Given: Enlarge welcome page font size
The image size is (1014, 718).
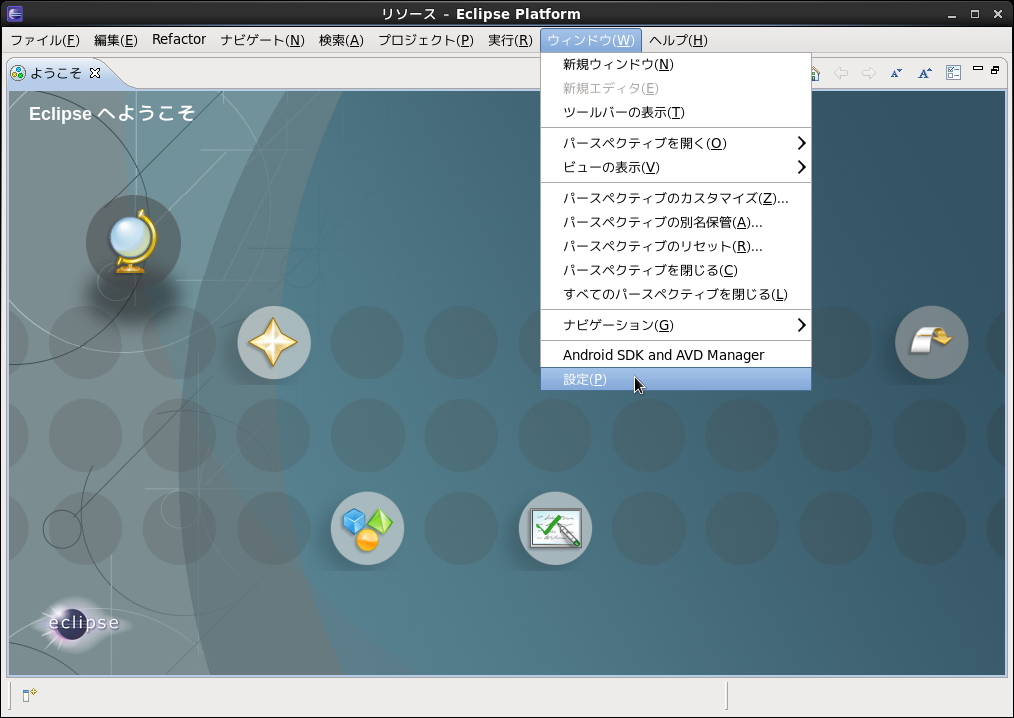Looking at the screenshot, I should tap(925, 73).
